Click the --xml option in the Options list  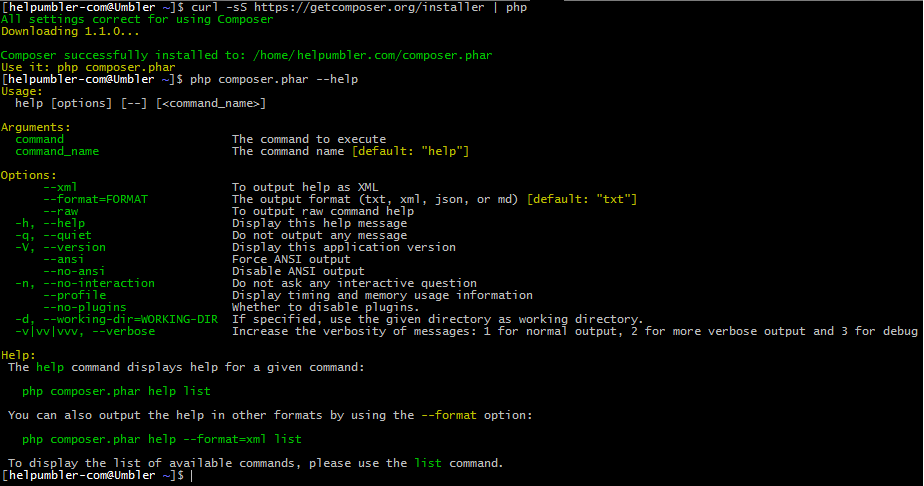[60, 187]
